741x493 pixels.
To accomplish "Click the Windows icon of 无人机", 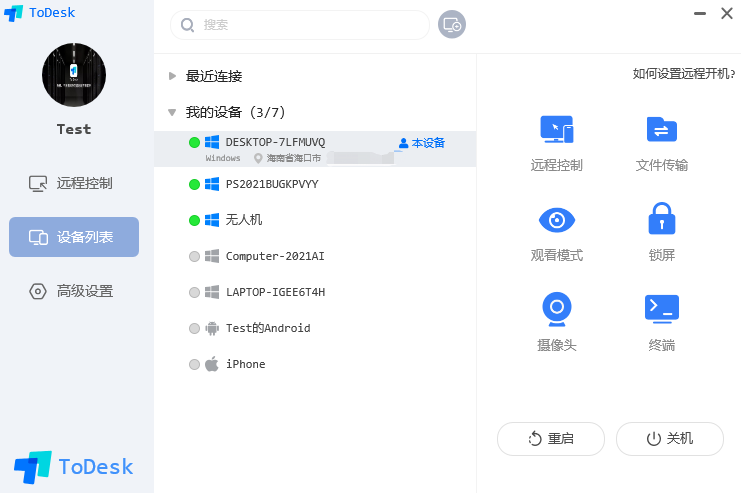I will (212, 220).
